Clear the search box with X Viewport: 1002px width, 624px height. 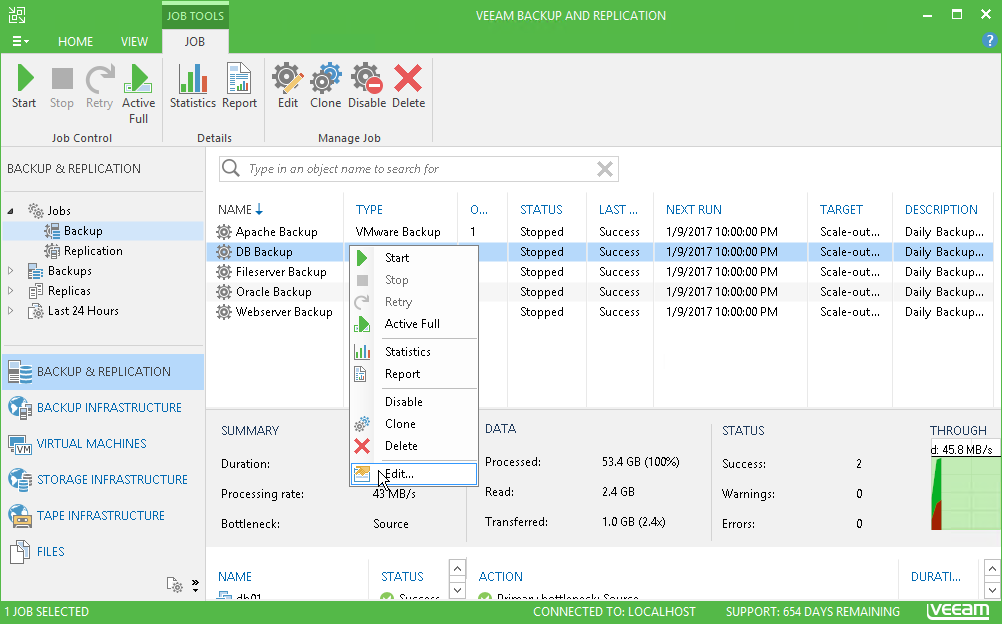click(x=605, y=169)
